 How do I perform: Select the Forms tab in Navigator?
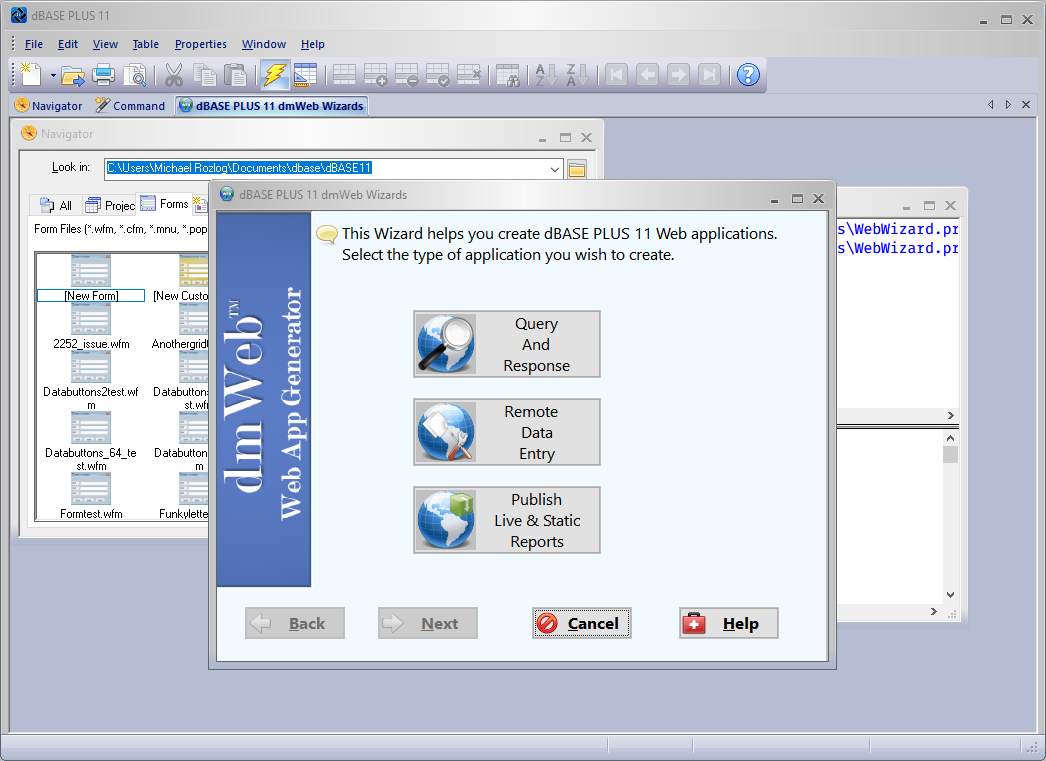point(164,203)
